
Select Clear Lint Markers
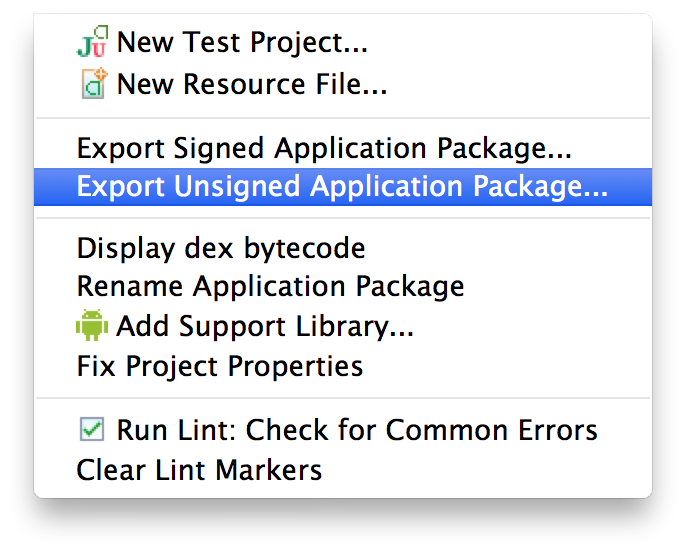click(x=199, y=469)
